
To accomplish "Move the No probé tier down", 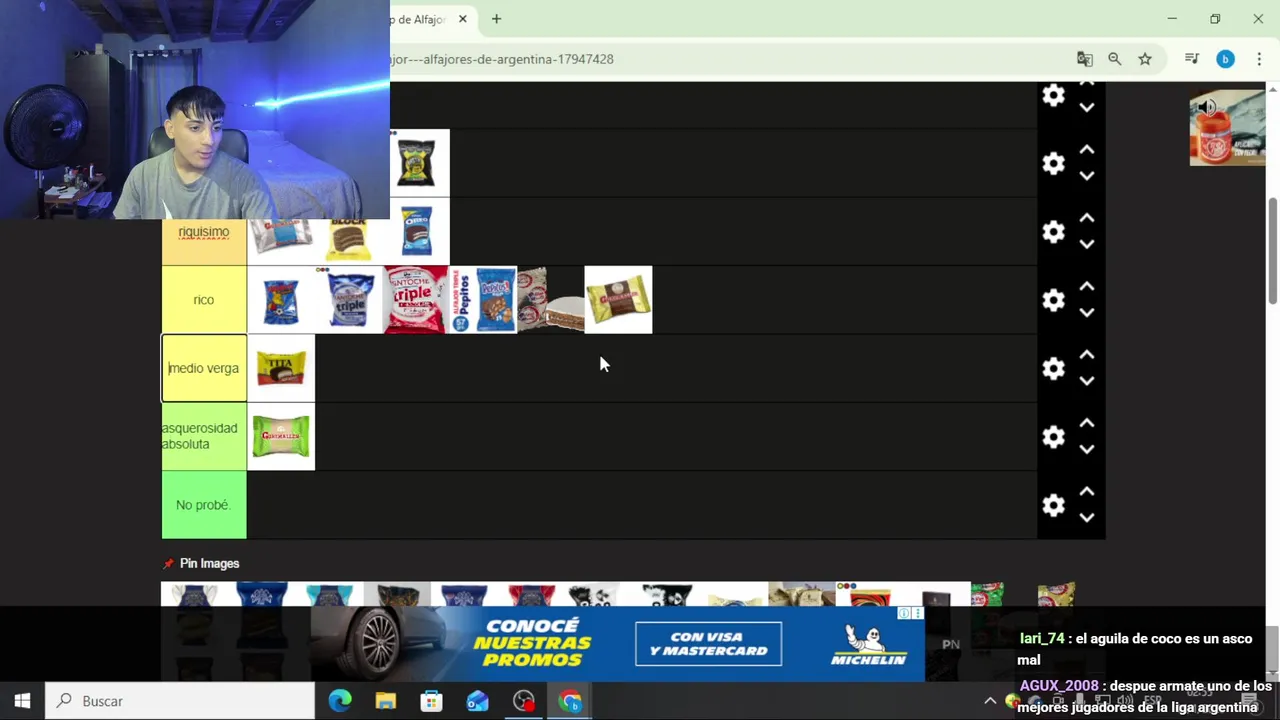I will click(x=1087, y=518).
